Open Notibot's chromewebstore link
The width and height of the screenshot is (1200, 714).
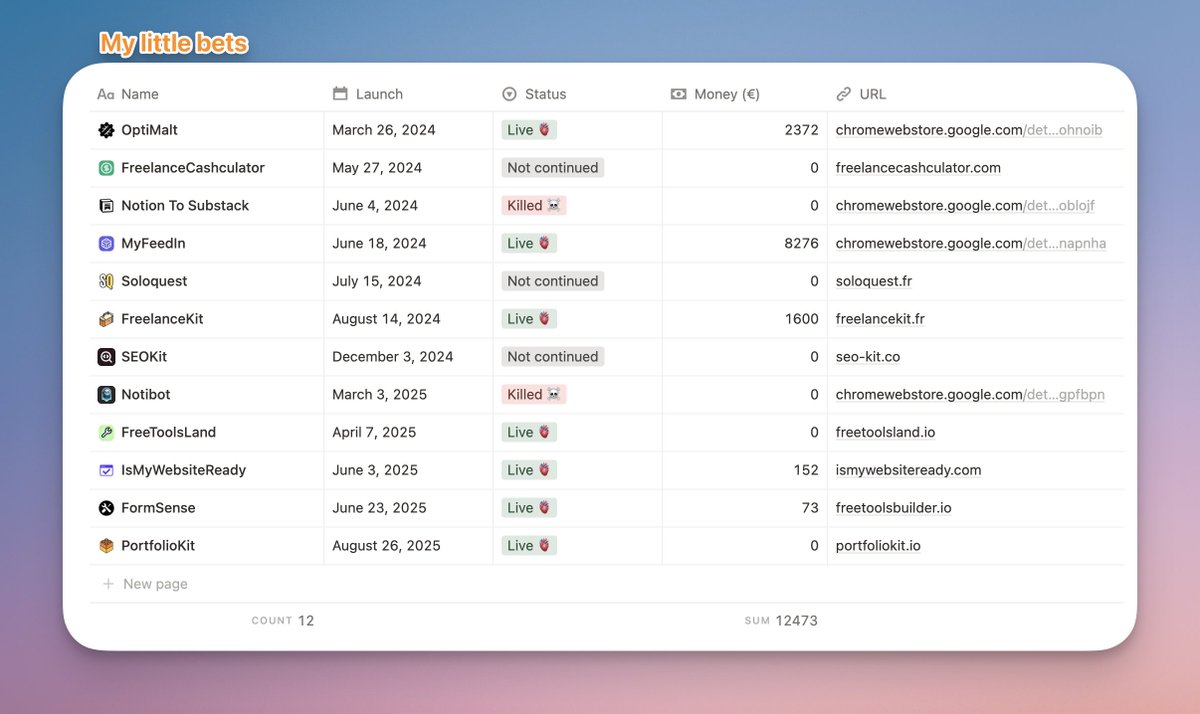970,395
